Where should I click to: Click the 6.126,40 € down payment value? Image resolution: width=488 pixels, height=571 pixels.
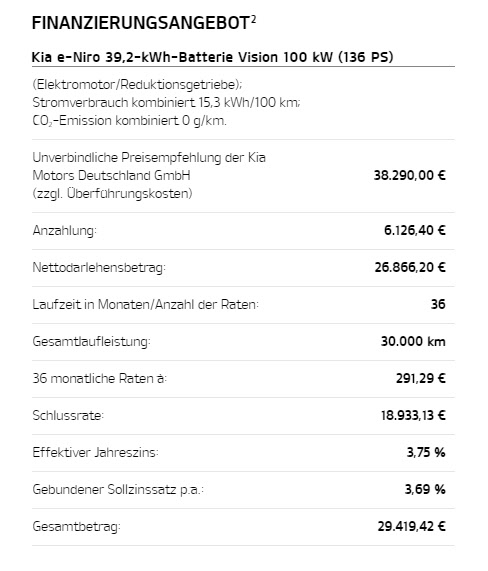coord(415,231)
